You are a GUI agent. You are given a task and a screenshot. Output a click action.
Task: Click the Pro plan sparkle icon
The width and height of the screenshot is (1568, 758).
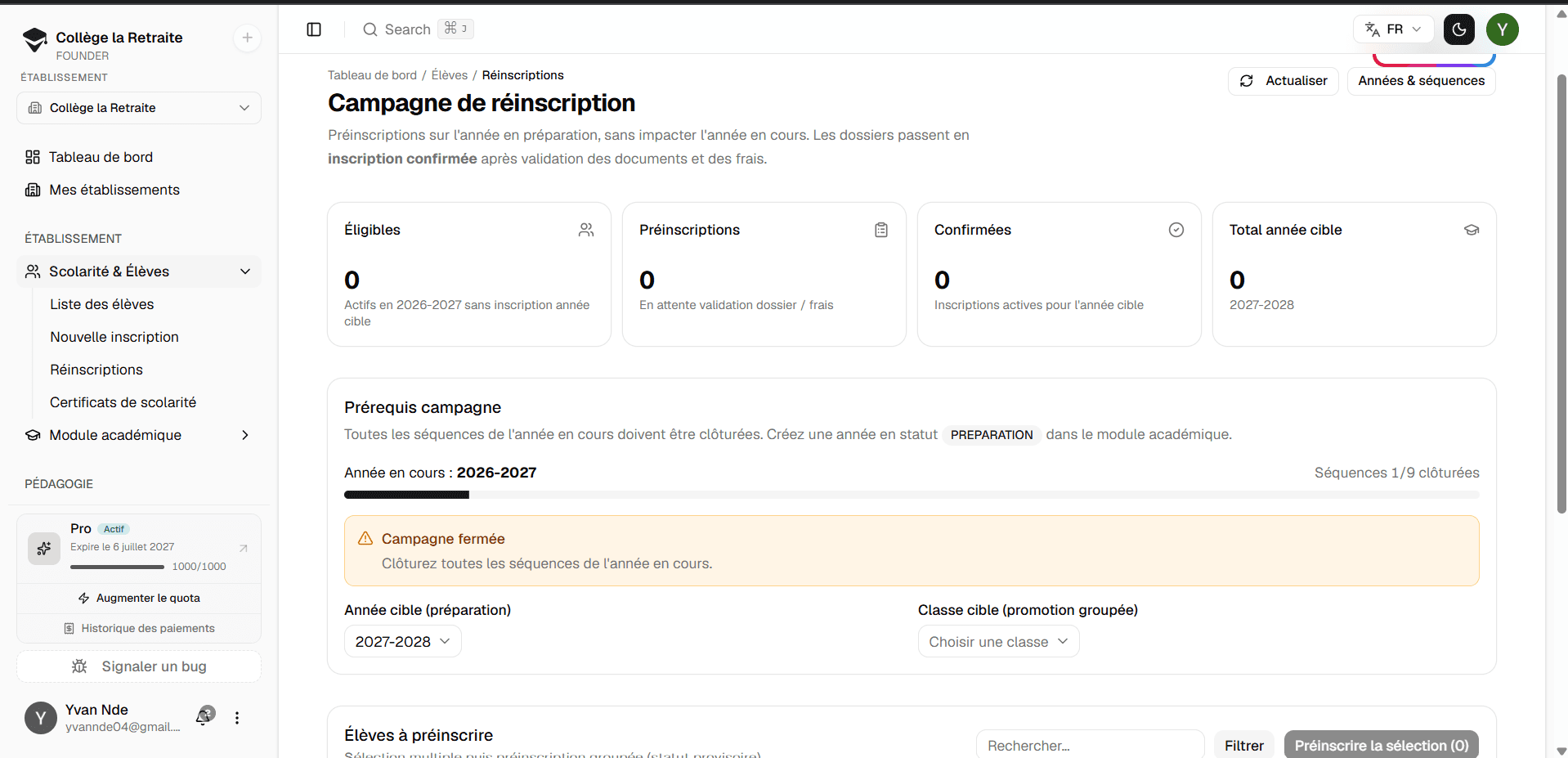(44, 548)
